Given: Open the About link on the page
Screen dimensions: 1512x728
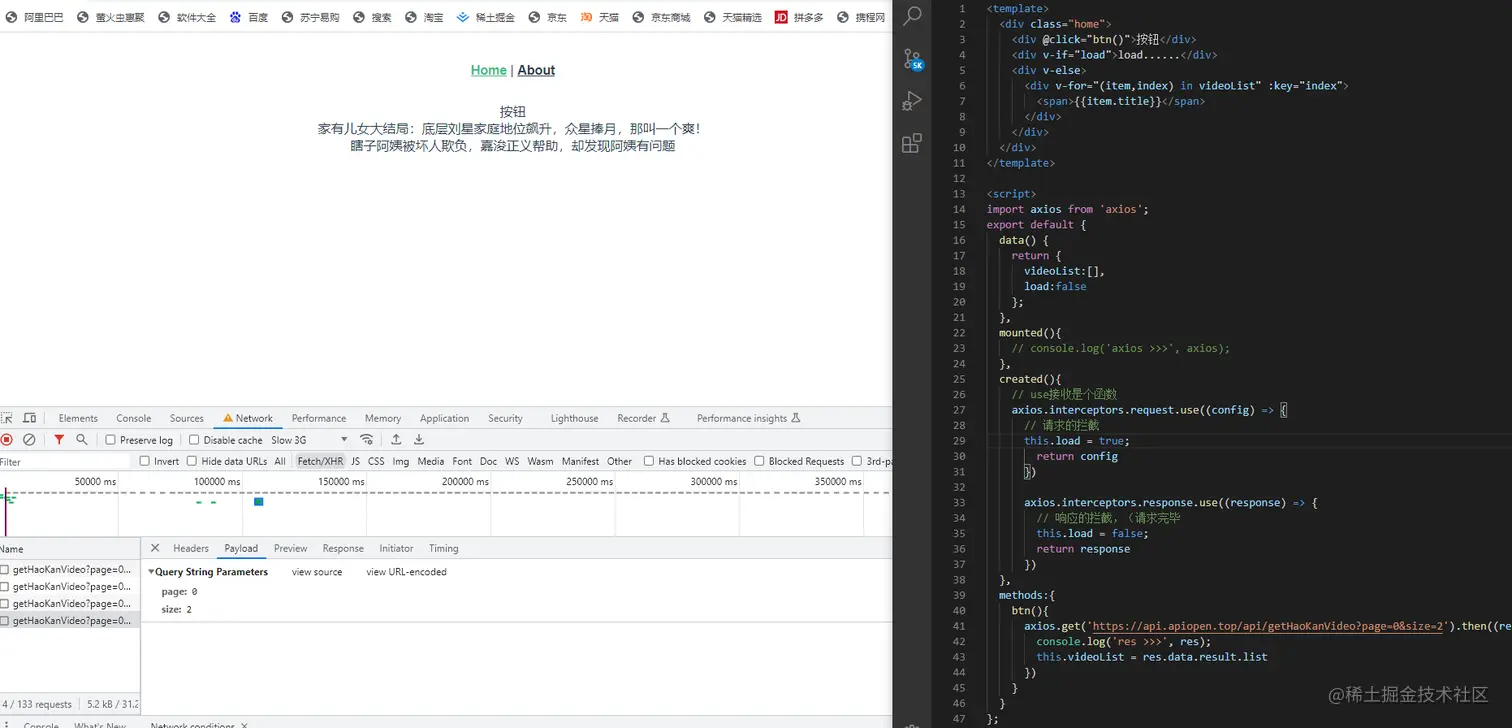Looking at the screenshot, I should coord(536,70).
